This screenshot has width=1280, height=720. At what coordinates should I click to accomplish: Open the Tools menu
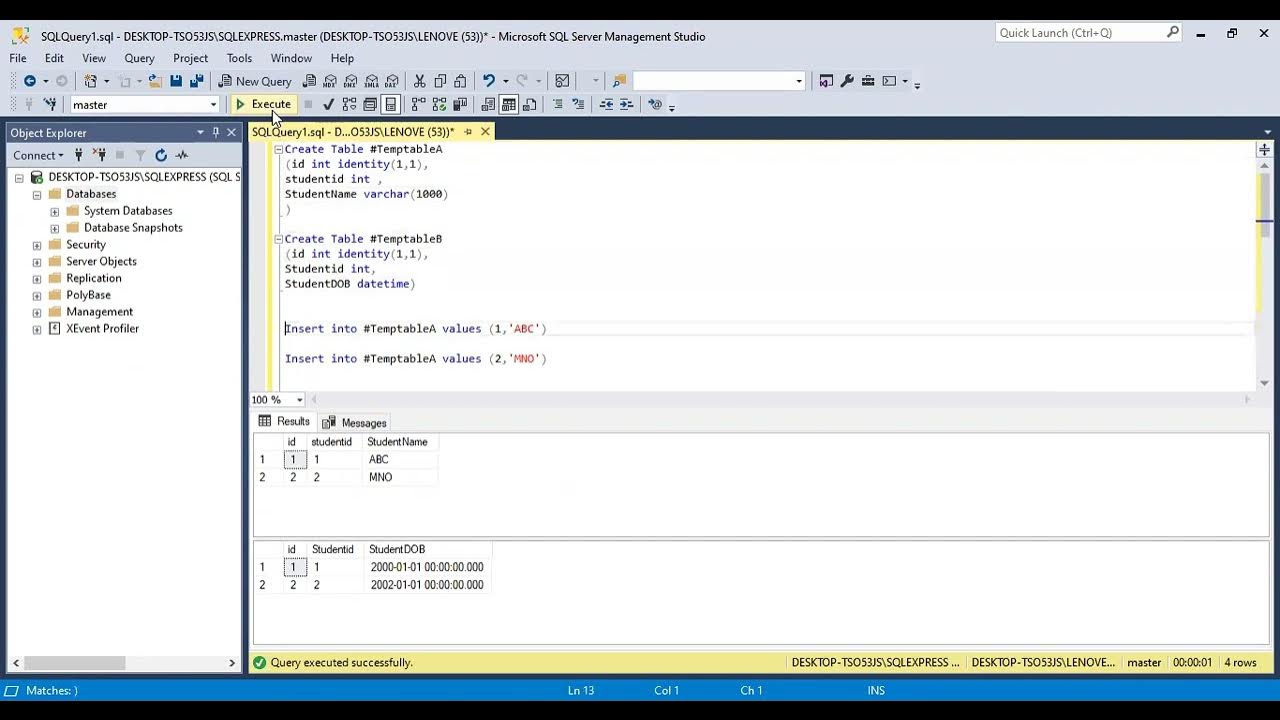(239, 58)
